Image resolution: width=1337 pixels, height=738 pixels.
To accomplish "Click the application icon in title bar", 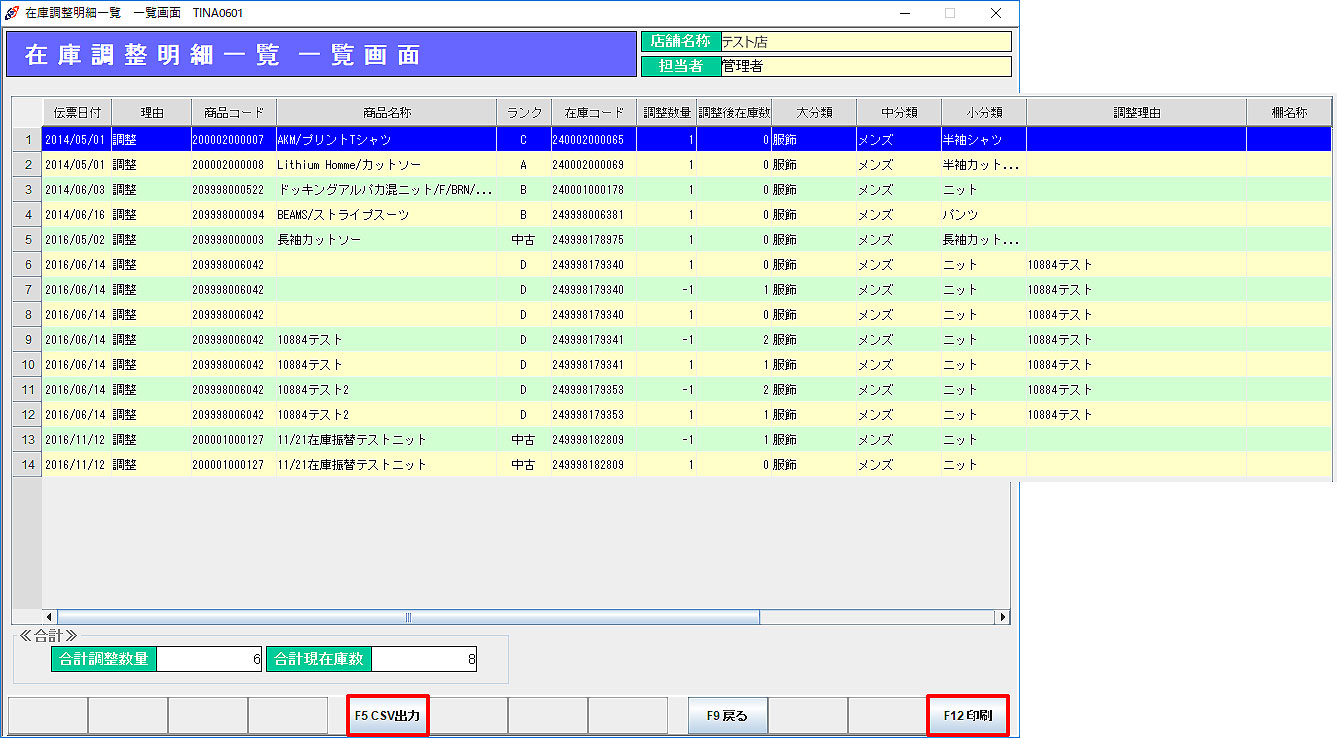I will 12,13.
